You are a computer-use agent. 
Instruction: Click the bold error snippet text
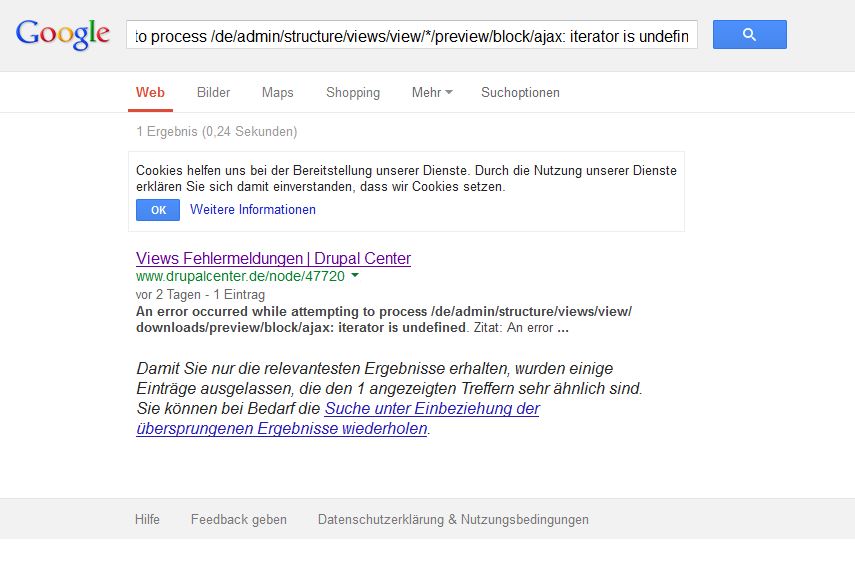click(x=383, y=319)
